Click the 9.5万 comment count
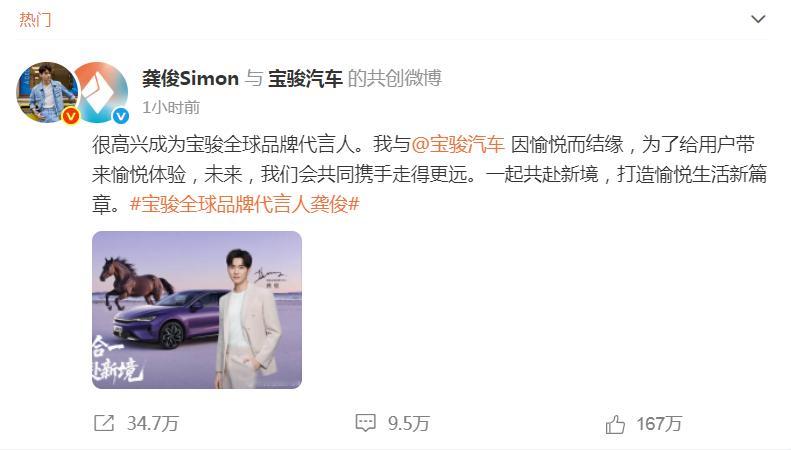This screenshot has width=791, height=450. coord(409,423)
